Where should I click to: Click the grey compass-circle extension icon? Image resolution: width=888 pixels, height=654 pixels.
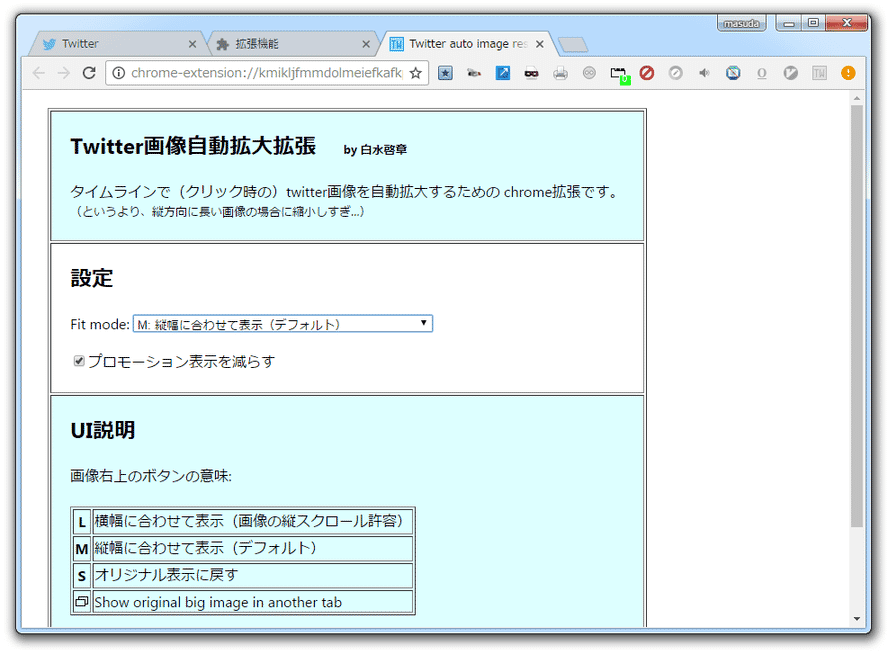coord(675,72)
